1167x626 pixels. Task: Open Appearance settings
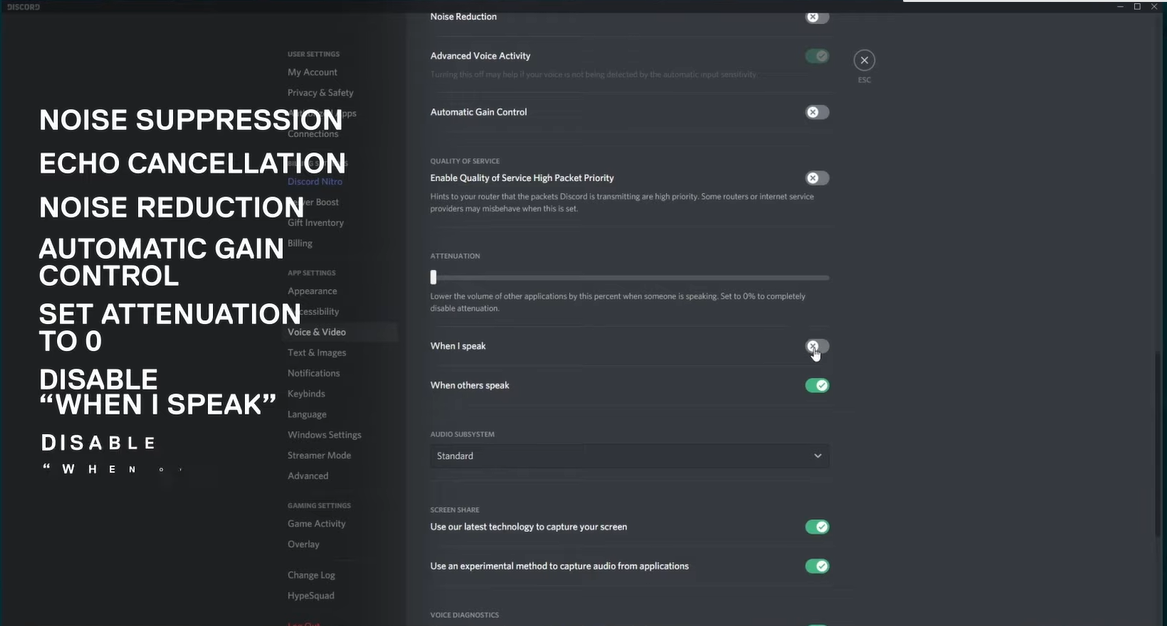click(x=313, y=291)
